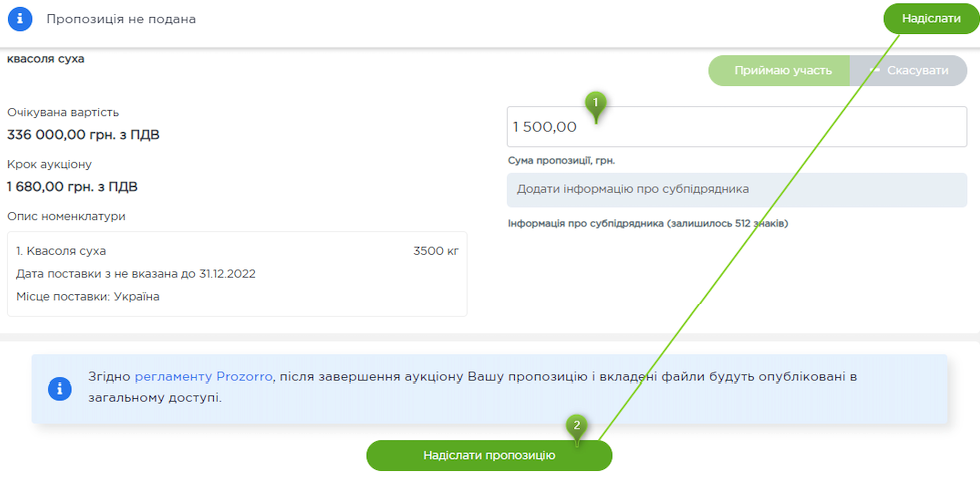The height and width of the screenshot is (478, 980).
Task: Click the info icon in the Prozorro notice
Action: pos(61,388)
